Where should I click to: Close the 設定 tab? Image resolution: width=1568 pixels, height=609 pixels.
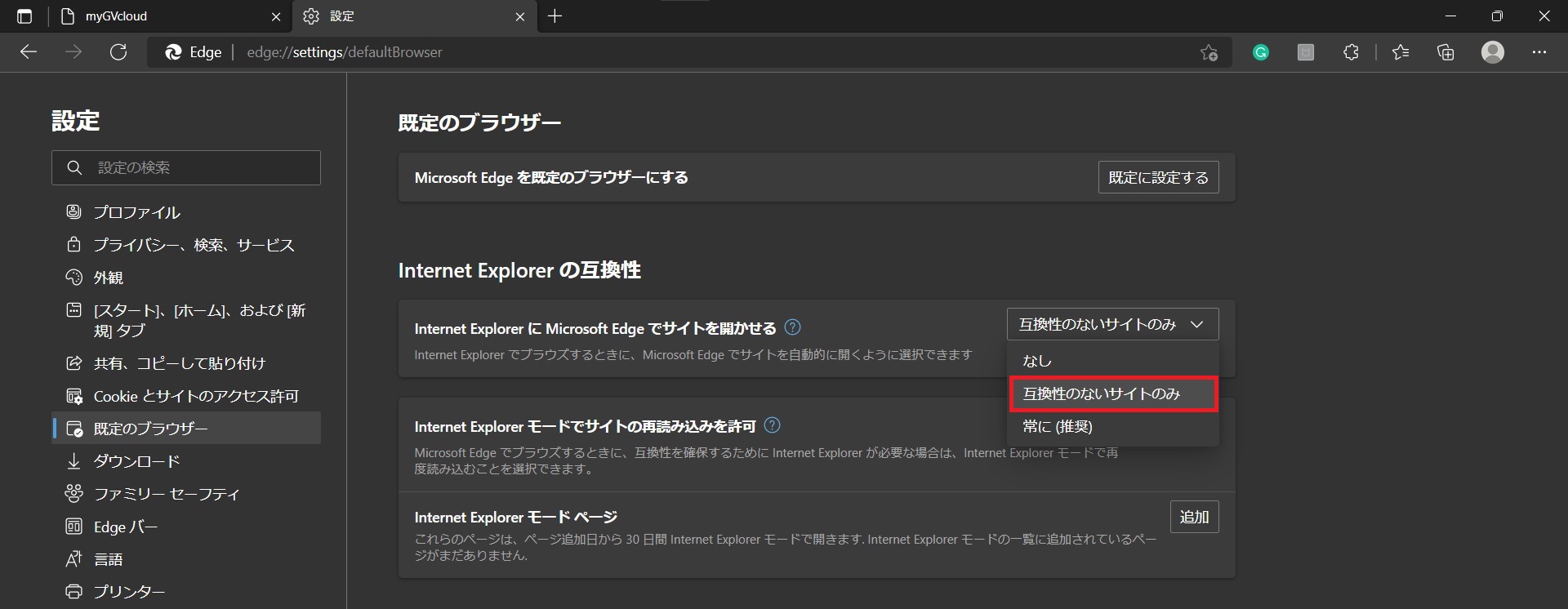520,16
